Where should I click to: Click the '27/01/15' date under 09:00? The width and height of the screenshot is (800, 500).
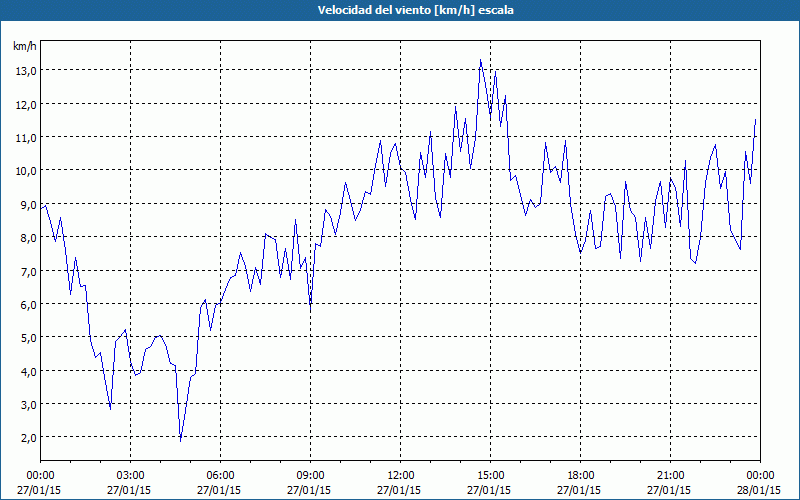click(x=309, y=490)
